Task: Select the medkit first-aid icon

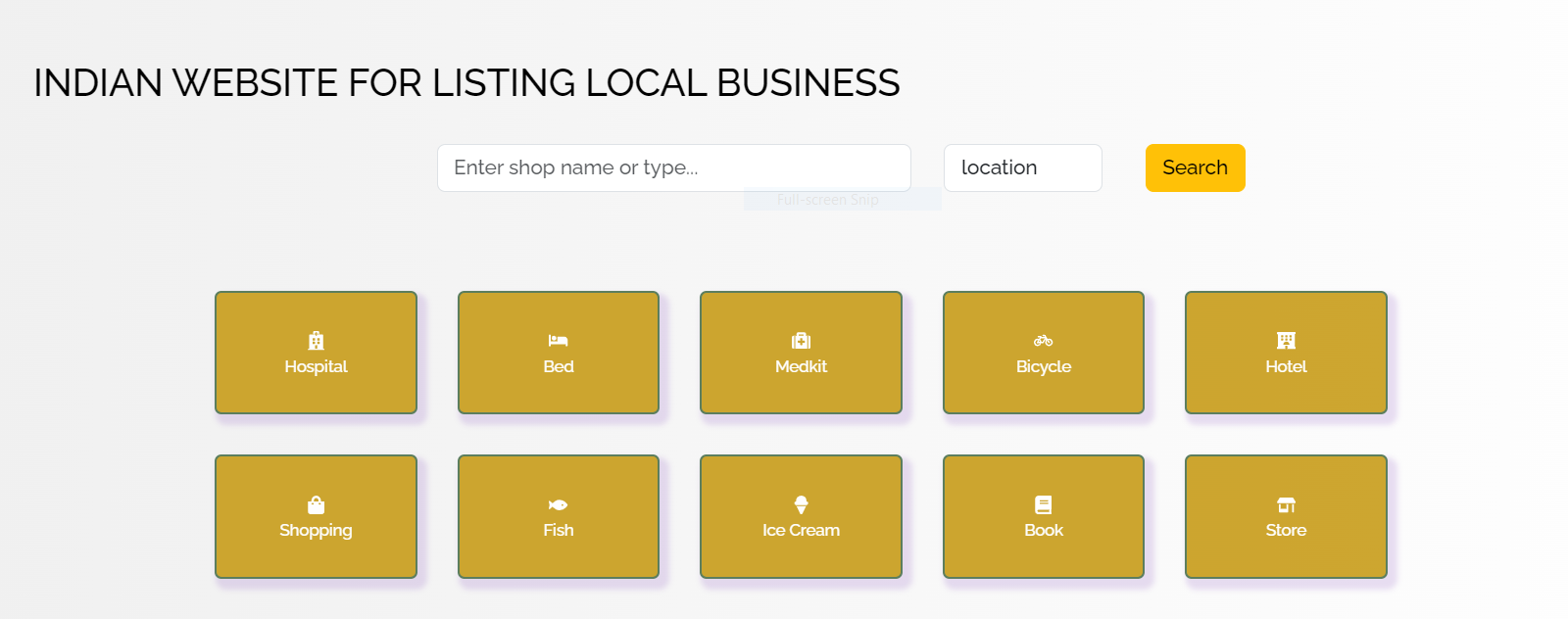Action: [801, 341]
